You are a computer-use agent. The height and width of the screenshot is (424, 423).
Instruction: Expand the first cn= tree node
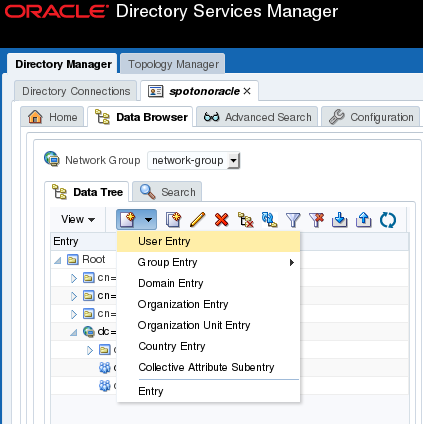click(x=74, y=278)
